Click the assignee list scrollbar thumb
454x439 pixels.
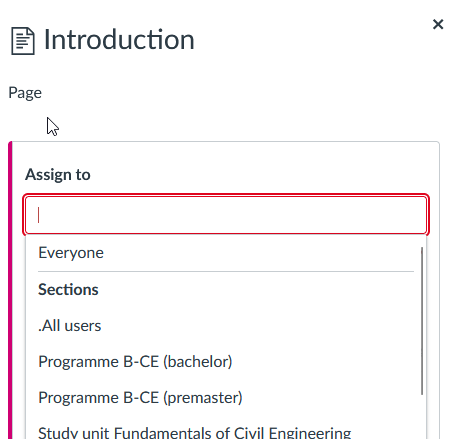(x=422, y=321)
